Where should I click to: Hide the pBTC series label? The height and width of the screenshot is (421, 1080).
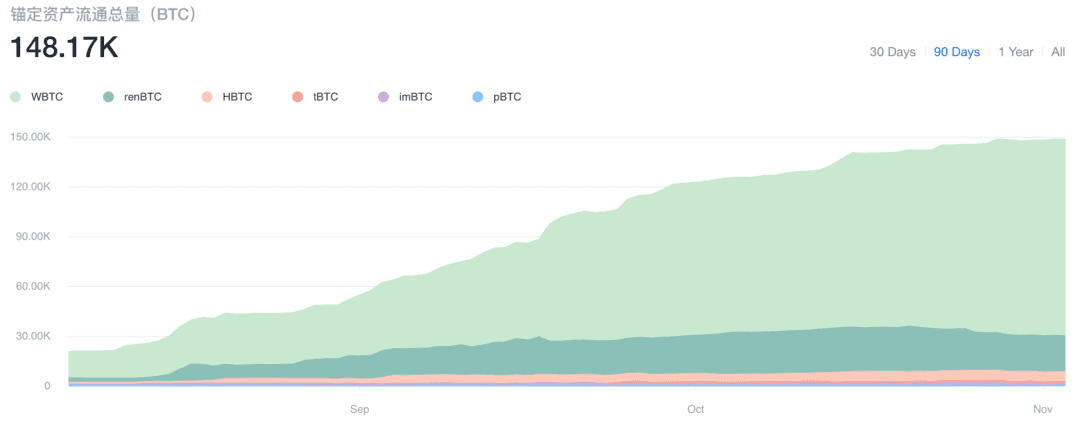point(508,97)
